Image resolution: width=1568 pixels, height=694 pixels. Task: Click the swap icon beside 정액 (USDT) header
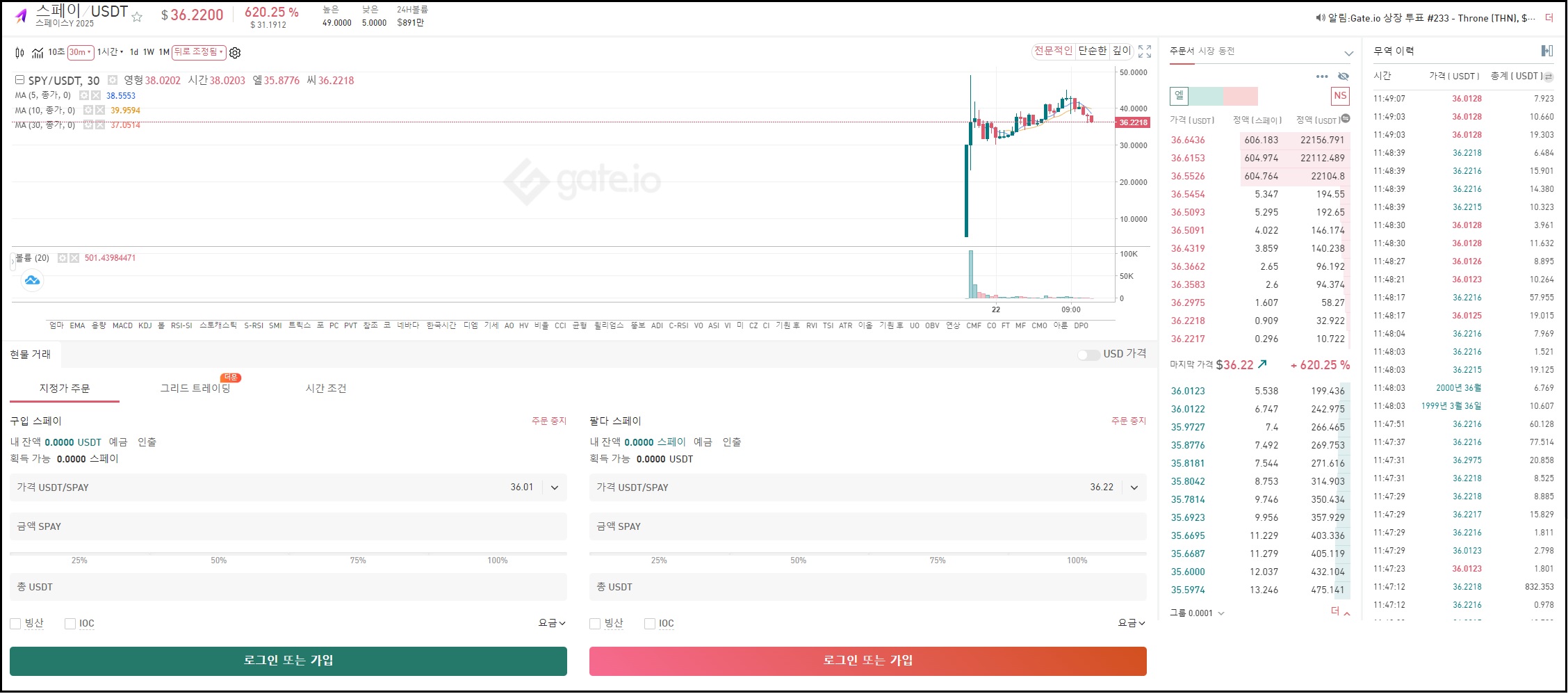coord(1346,119)
